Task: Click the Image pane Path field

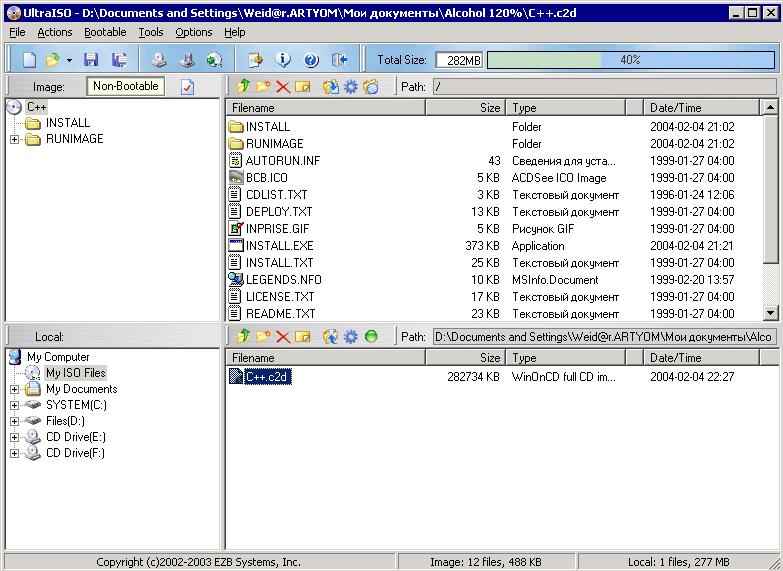Action: coord(604,87)
